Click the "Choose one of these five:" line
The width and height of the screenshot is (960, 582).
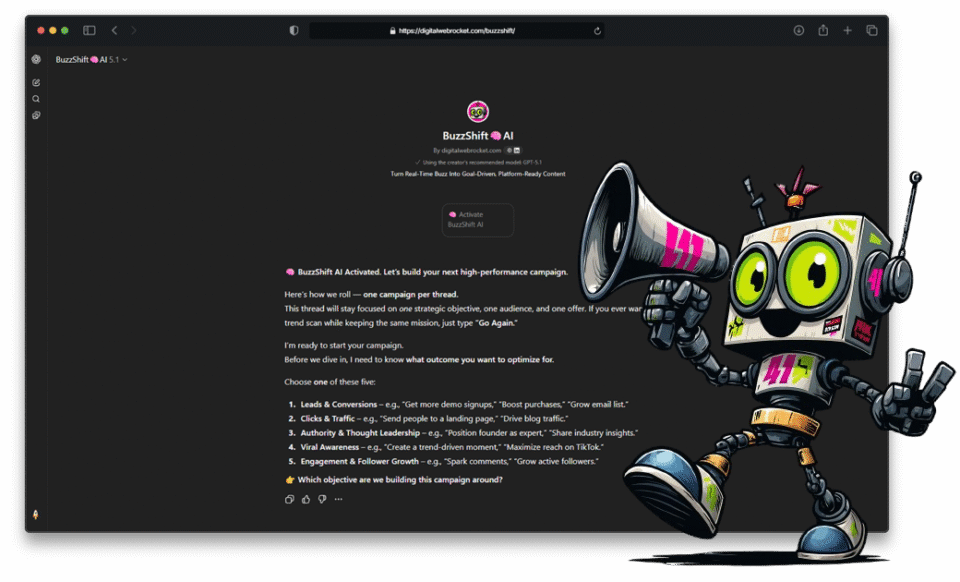click(329, 382)
